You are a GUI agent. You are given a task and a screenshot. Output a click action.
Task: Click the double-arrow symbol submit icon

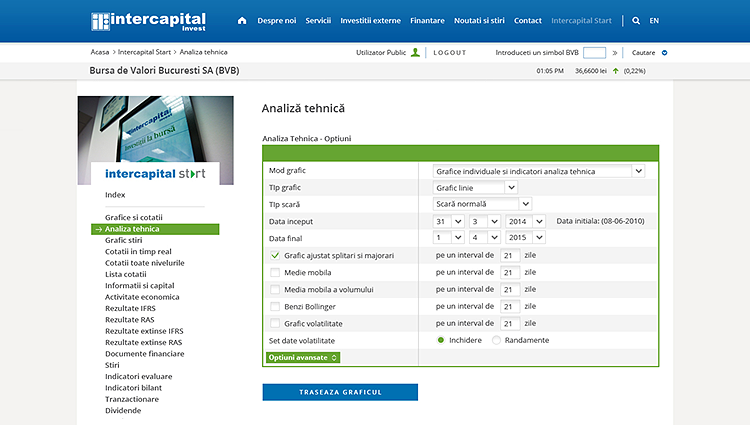(x=615, y=52)
